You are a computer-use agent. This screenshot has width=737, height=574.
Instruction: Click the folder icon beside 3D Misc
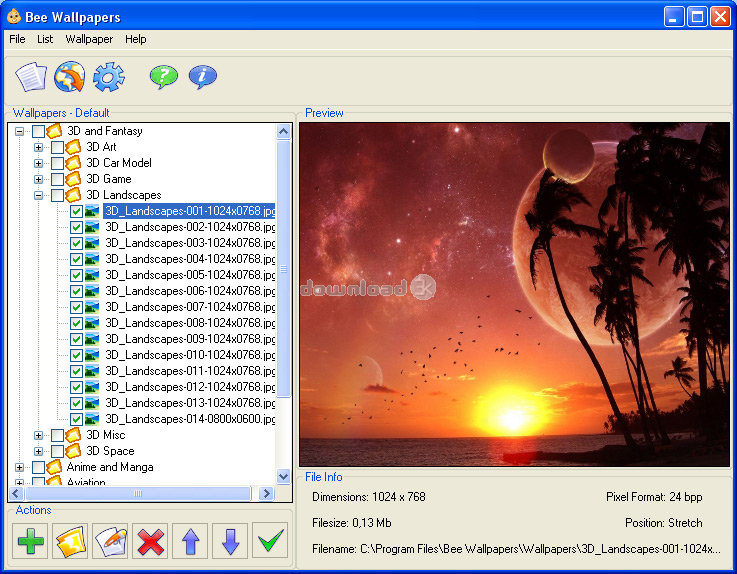pyautogui.click(x=73, y=435)
